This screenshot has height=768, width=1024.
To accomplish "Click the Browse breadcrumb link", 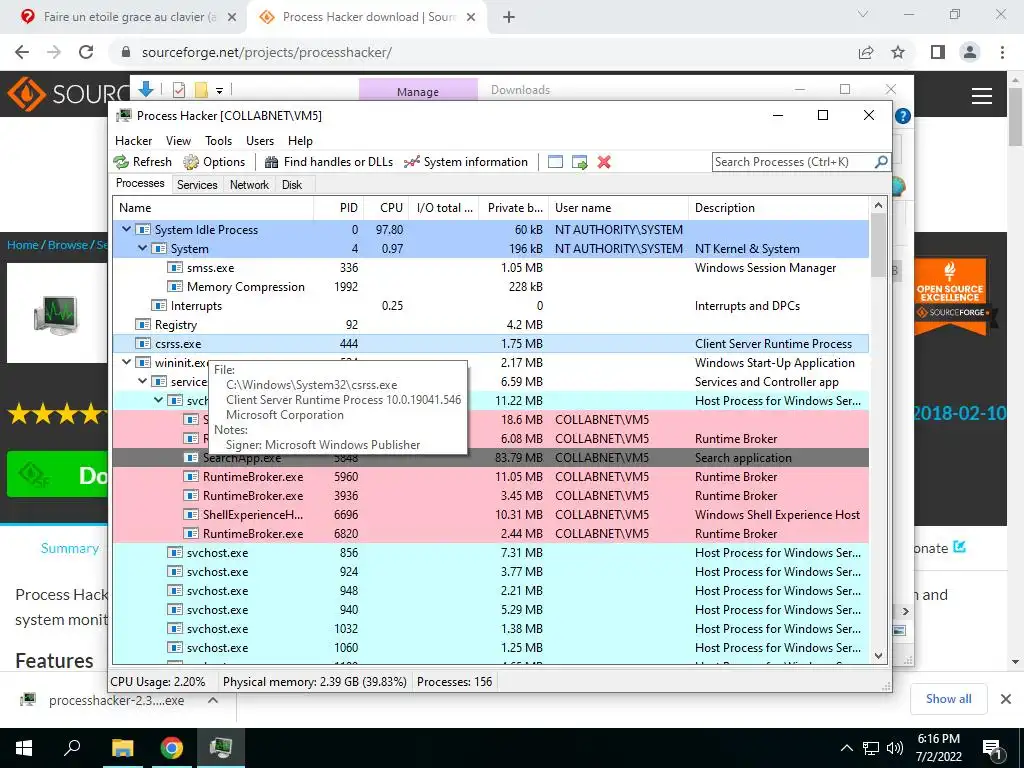I will 68,245.
